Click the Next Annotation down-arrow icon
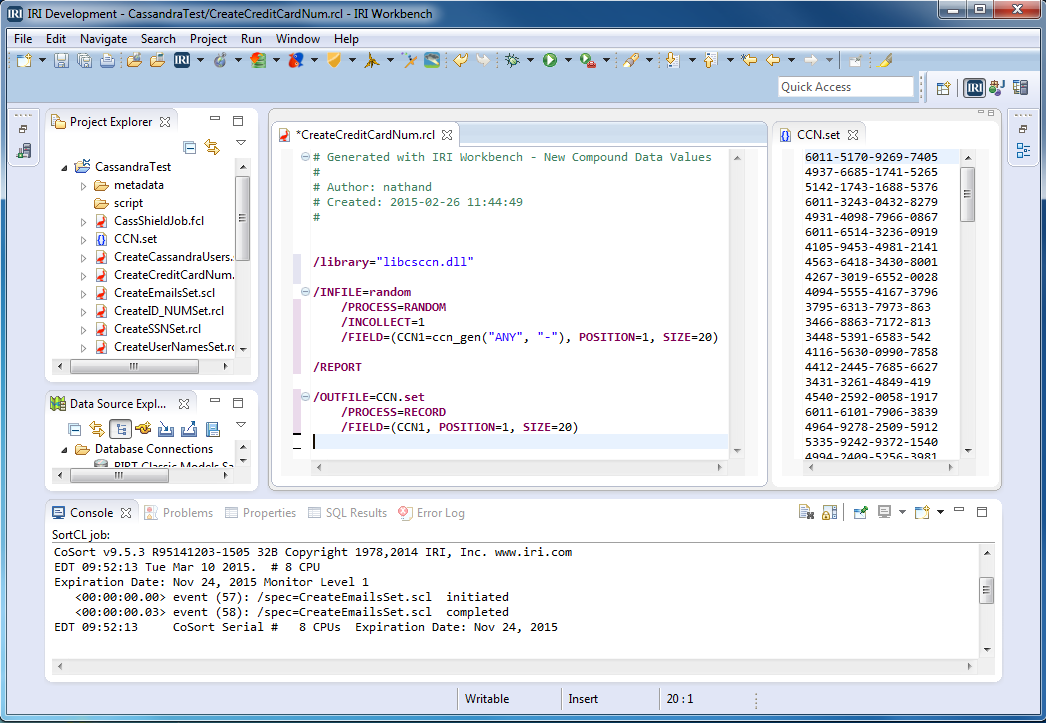The height and width of the screenshot is (723, 1046). pos(672,61)
